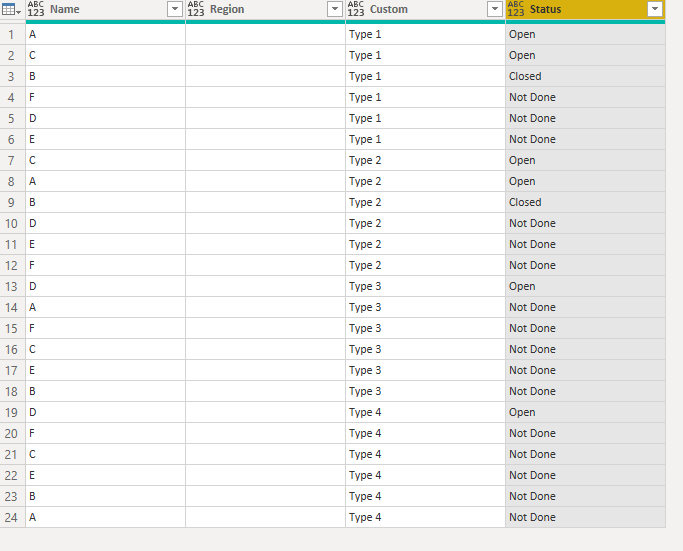
Task: Click 'Open' status in row 1
Action: 585,34
